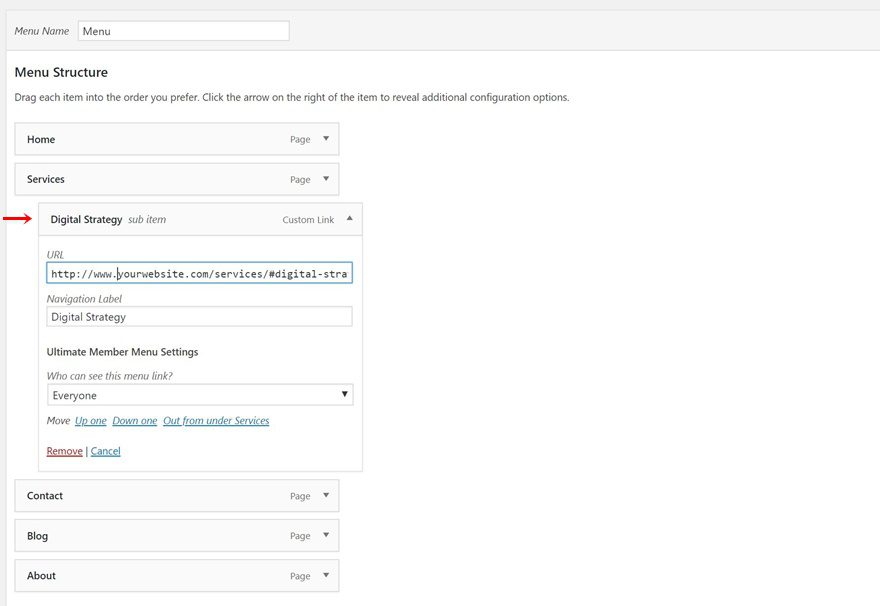Cancel editing the Digital Strategy item
Image resolution: width=880 pixels, height=606 pixels.
(105, 451)
